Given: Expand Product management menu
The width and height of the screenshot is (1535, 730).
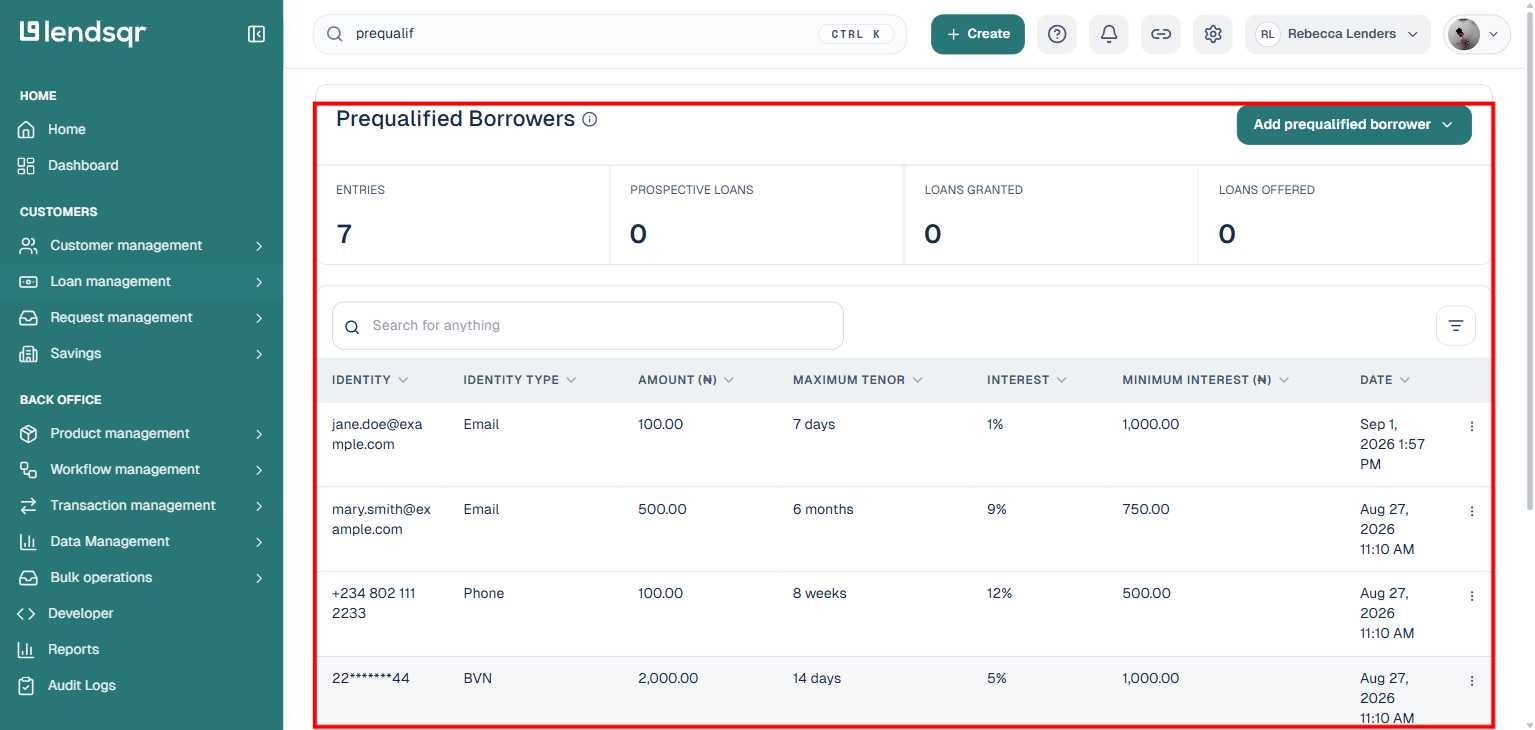Looking at the screenshot, I should tap(141, 434).
